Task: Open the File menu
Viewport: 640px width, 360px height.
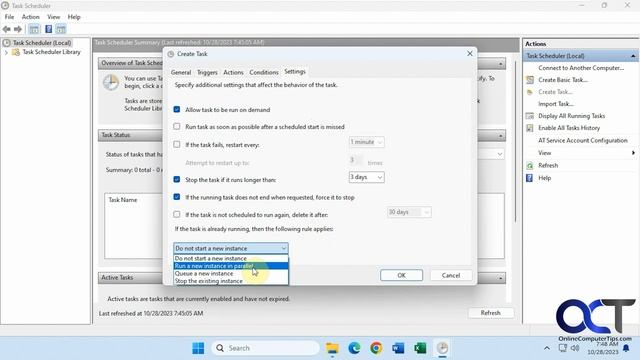Action: pos(9,17)
